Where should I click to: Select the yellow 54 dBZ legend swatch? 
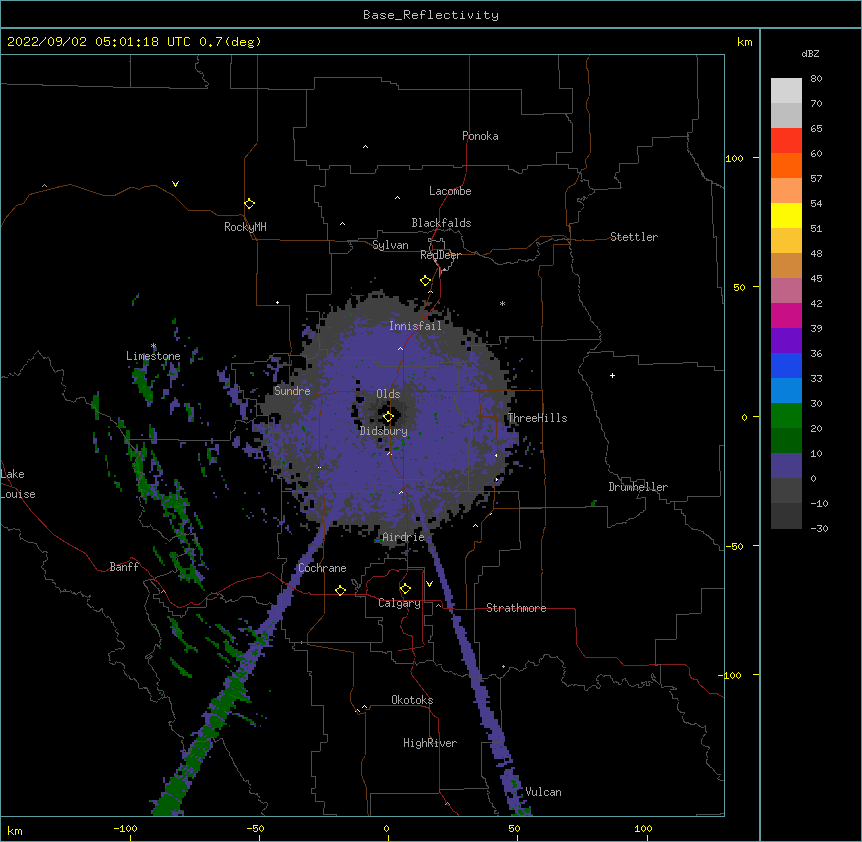click(786, 215)
